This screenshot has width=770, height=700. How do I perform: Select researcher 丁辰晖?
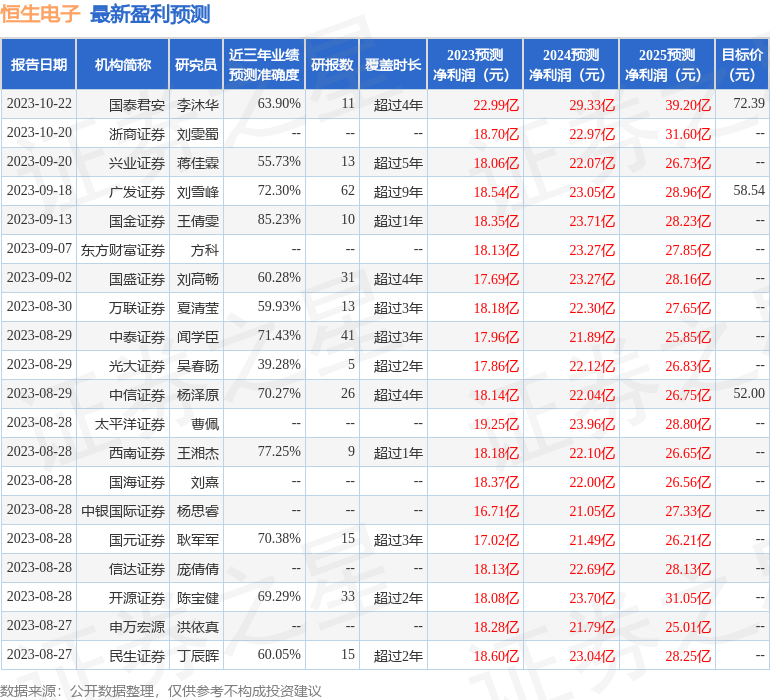[198, 655]
